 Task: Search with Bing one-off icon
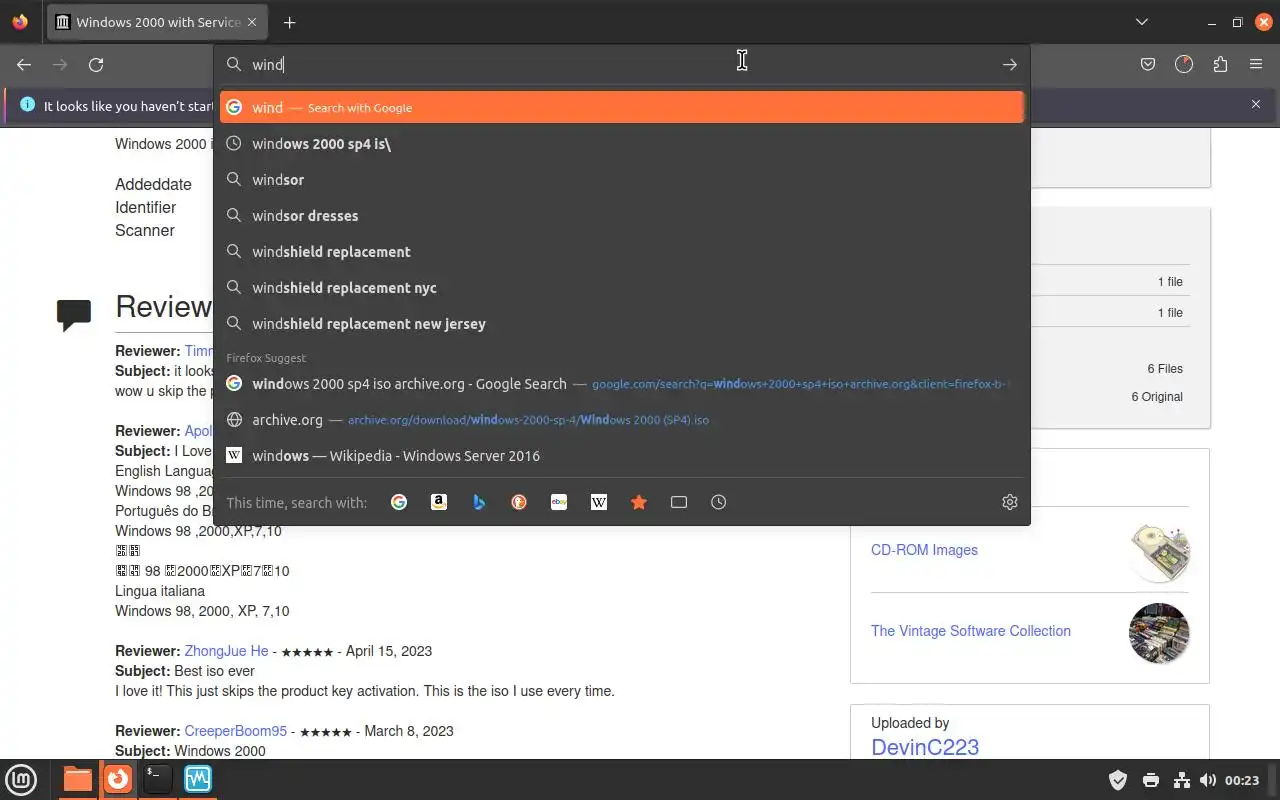pyautogui.click(x=479, y=502)
